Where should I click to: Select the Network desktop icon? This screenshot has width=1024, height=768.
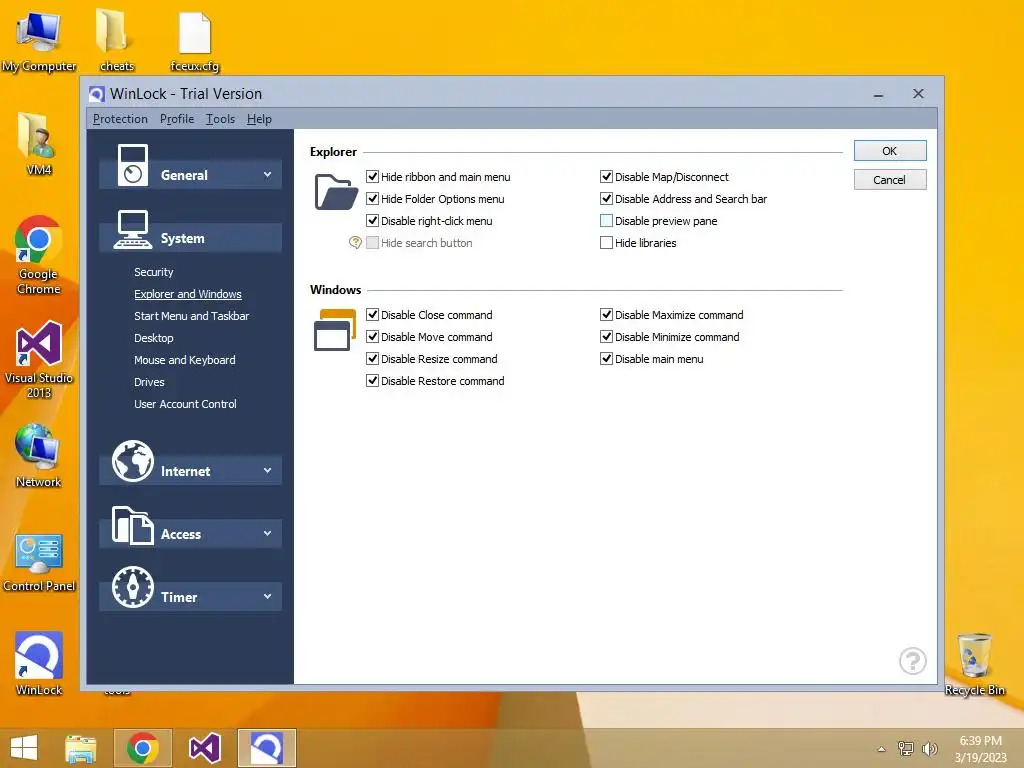pos(39,456)
